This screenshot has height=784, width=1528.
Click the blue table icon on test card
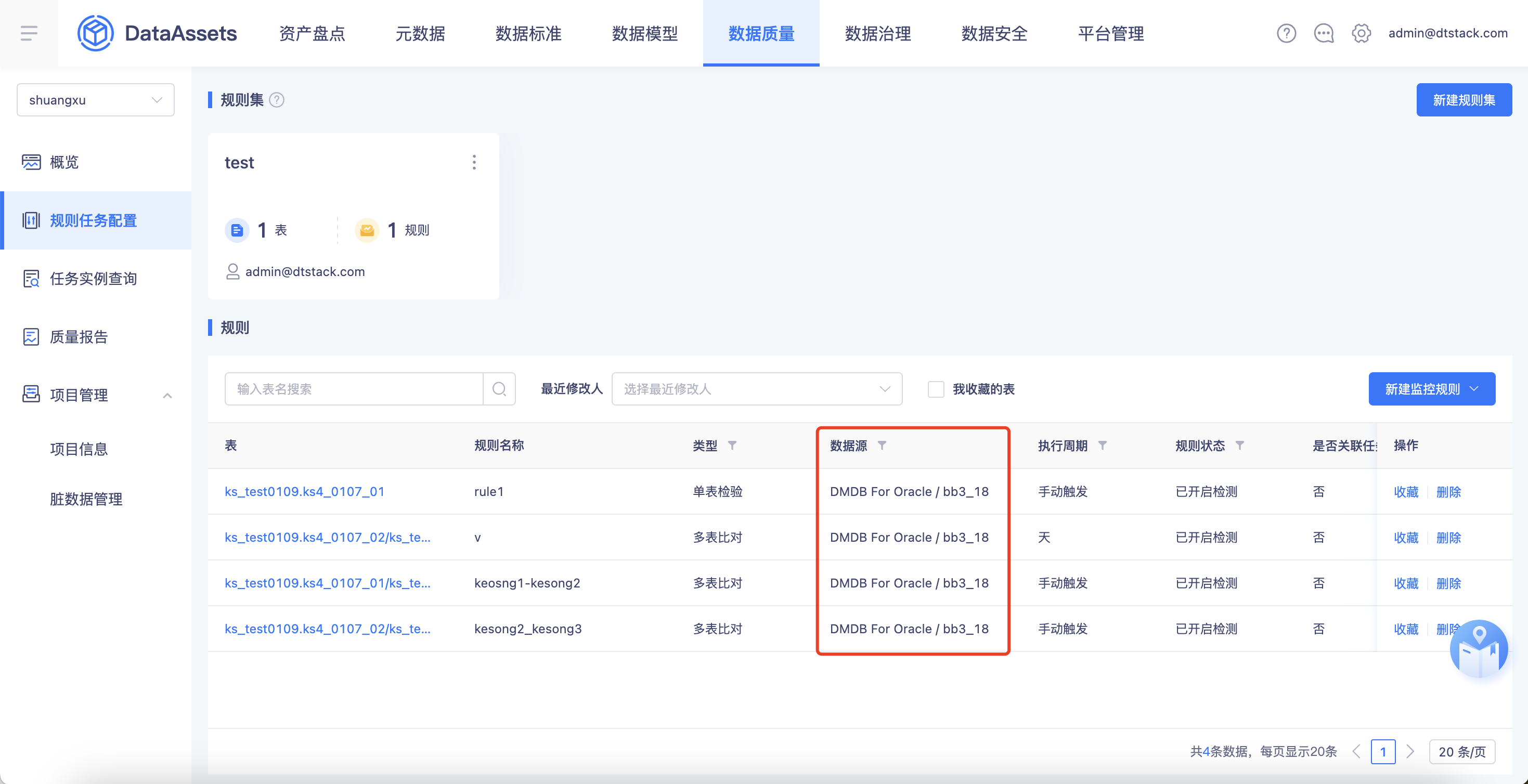click(237, 230)
